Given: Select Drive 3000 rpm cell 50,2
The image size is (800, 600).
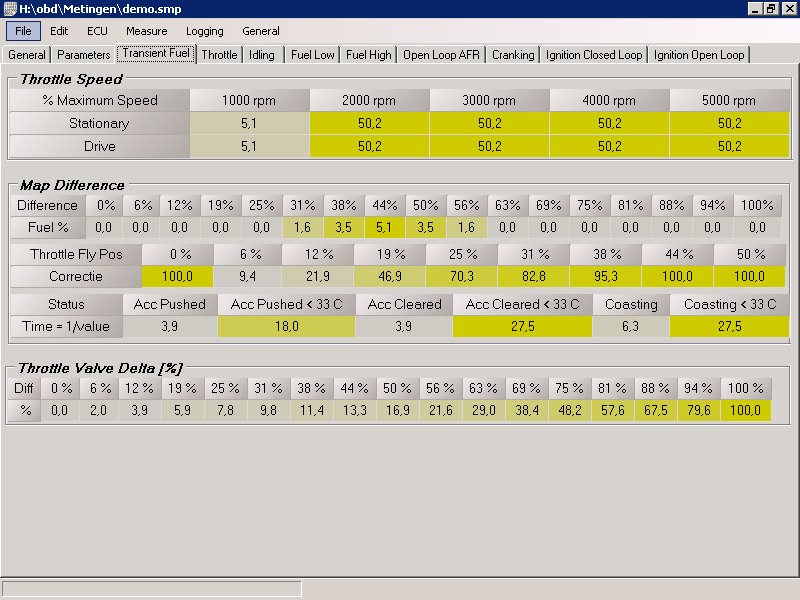Looking at the screenshot, I should tap(489, 146).
